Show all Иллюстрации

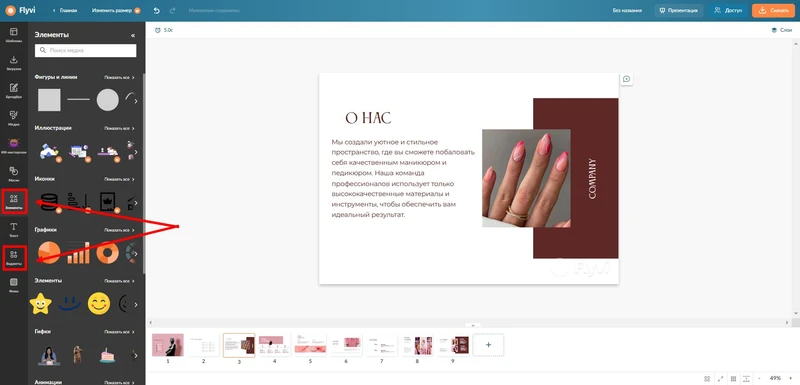point(119,129)
